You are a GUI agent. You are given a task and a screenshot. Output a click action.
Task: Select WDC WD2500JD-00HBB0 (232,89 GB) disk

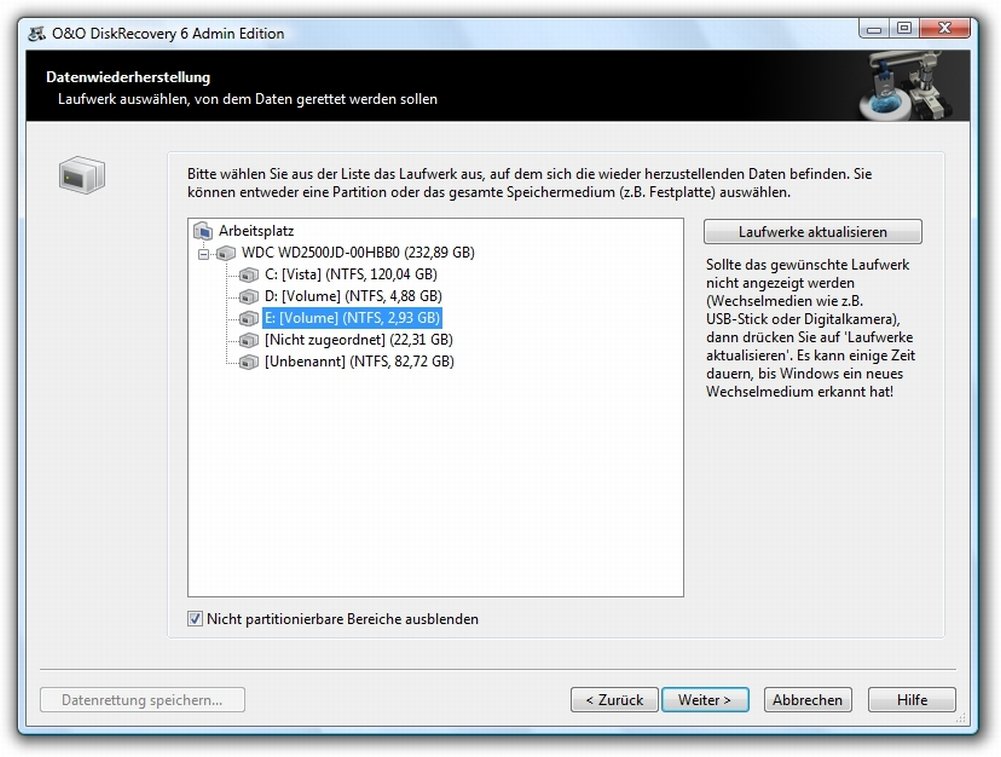358,252
